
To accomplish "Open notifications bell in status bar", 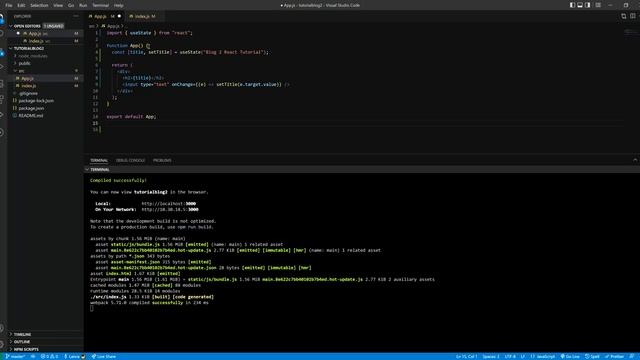I will coord(632,356).
